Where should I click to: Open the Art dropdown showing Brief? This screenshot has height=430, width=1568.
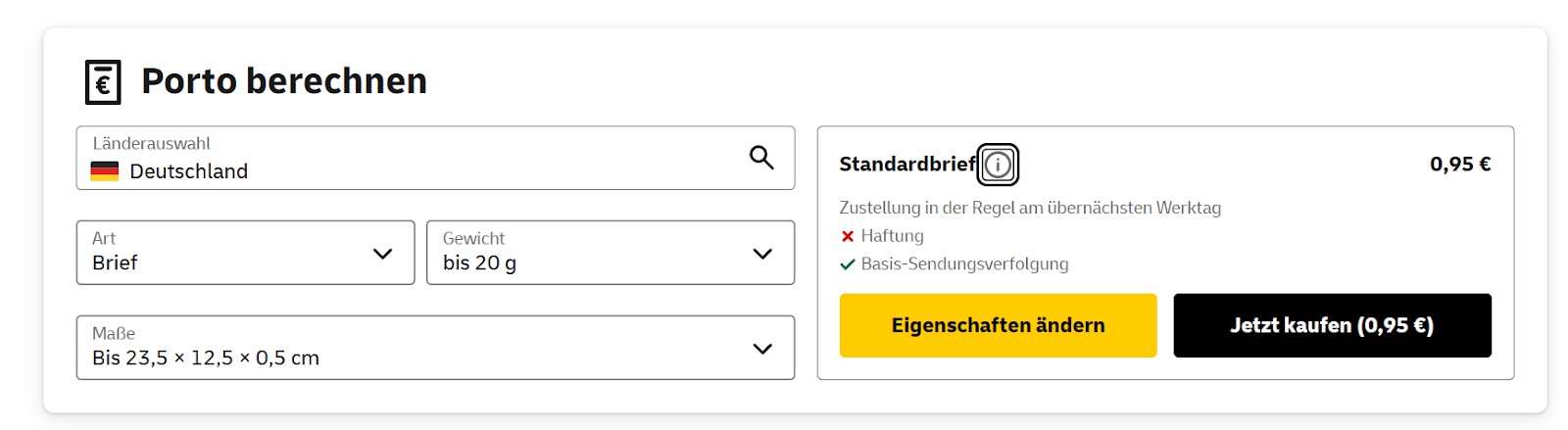pos(225,253)
